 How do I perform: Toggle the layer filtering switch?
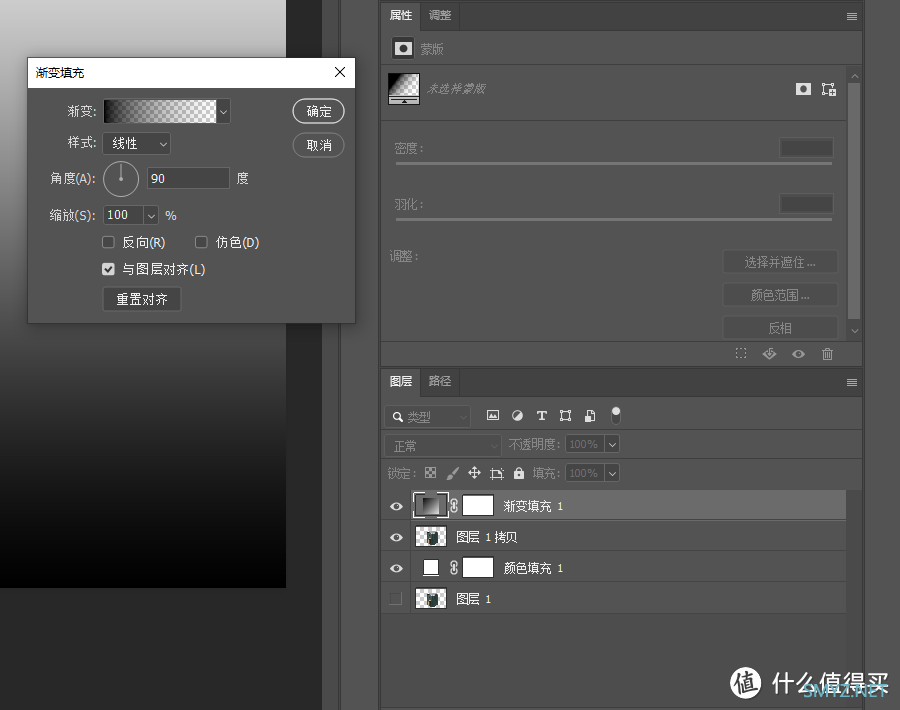[615, 415]
